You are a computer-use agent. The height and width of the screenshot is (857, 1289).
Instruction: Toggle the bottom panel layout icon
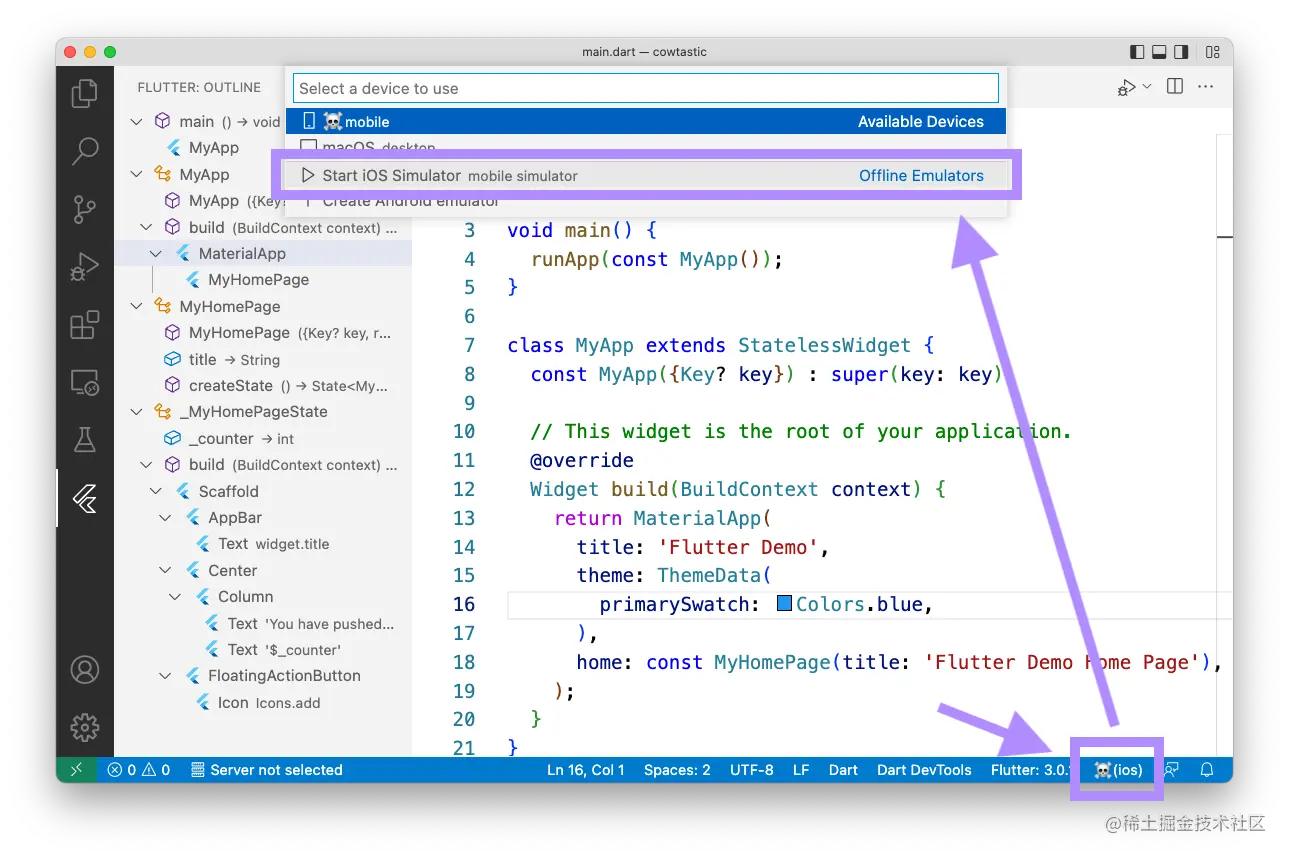[x=1159, y=52]
